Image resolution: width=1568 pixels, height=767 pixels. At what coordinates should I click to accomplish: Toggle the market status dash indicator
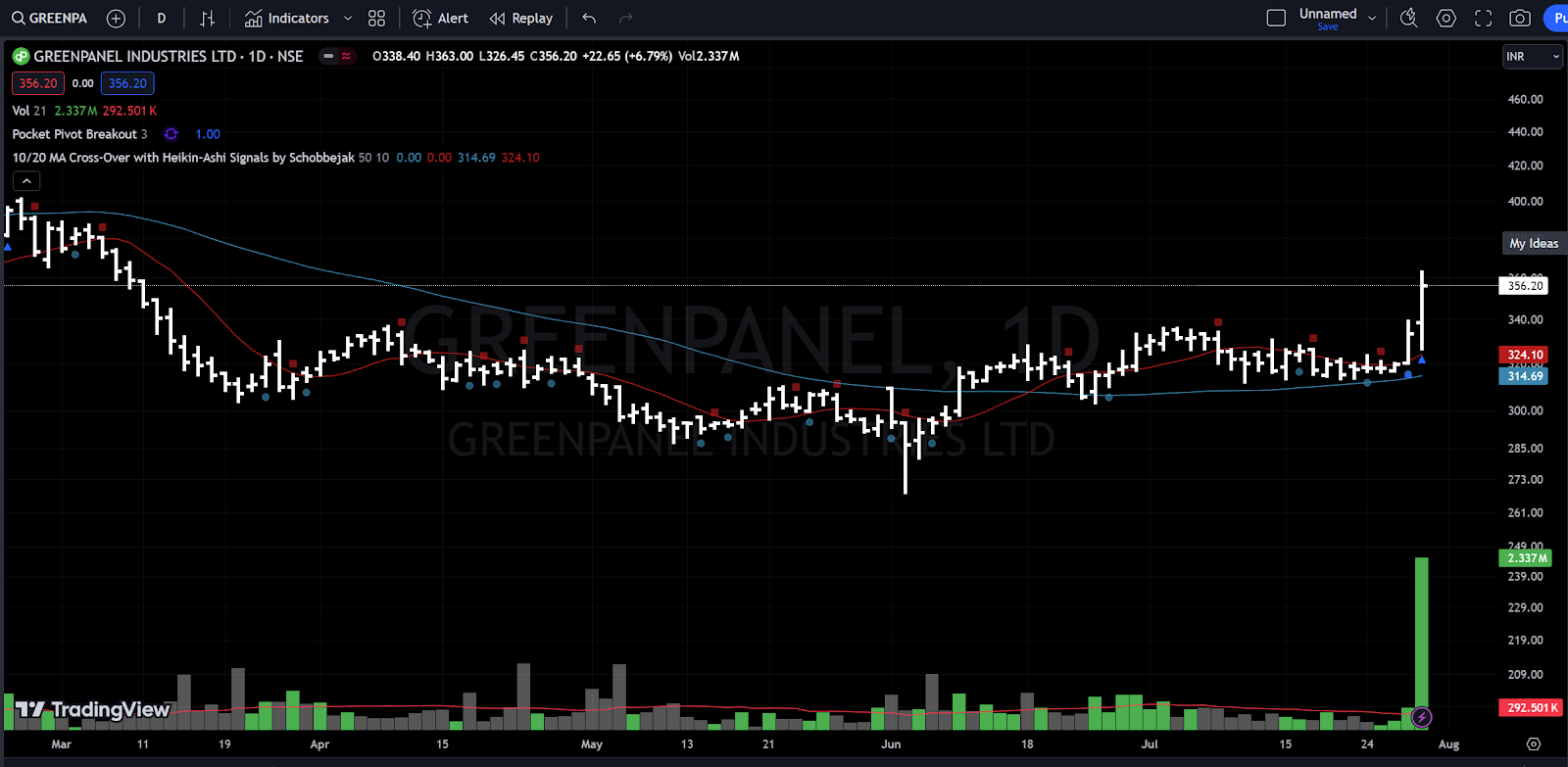(328, 56)
